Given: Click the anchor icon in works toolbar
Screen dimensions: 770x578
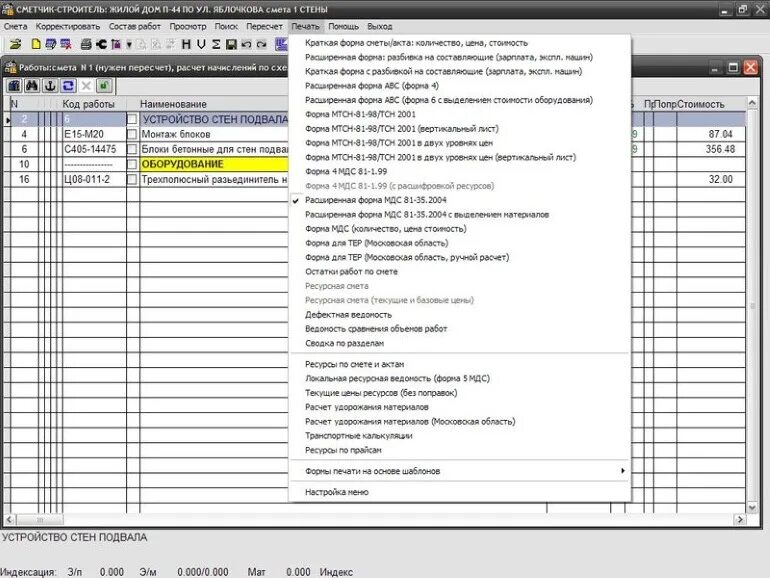Looking at the screenshot, I should click(x=50, y=86).
